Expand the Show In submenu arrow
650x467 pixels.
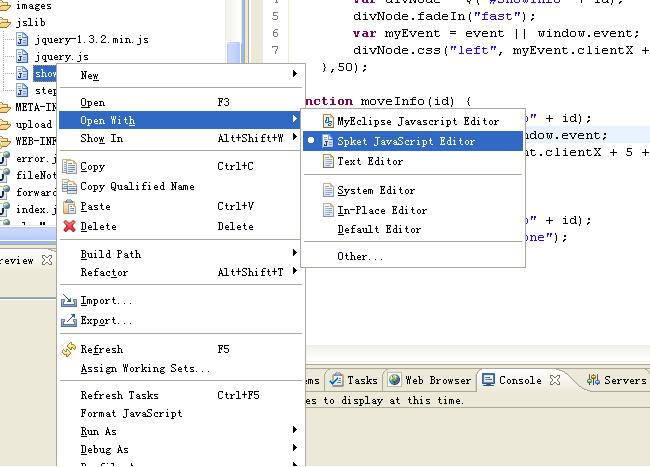tap(295, 137)
